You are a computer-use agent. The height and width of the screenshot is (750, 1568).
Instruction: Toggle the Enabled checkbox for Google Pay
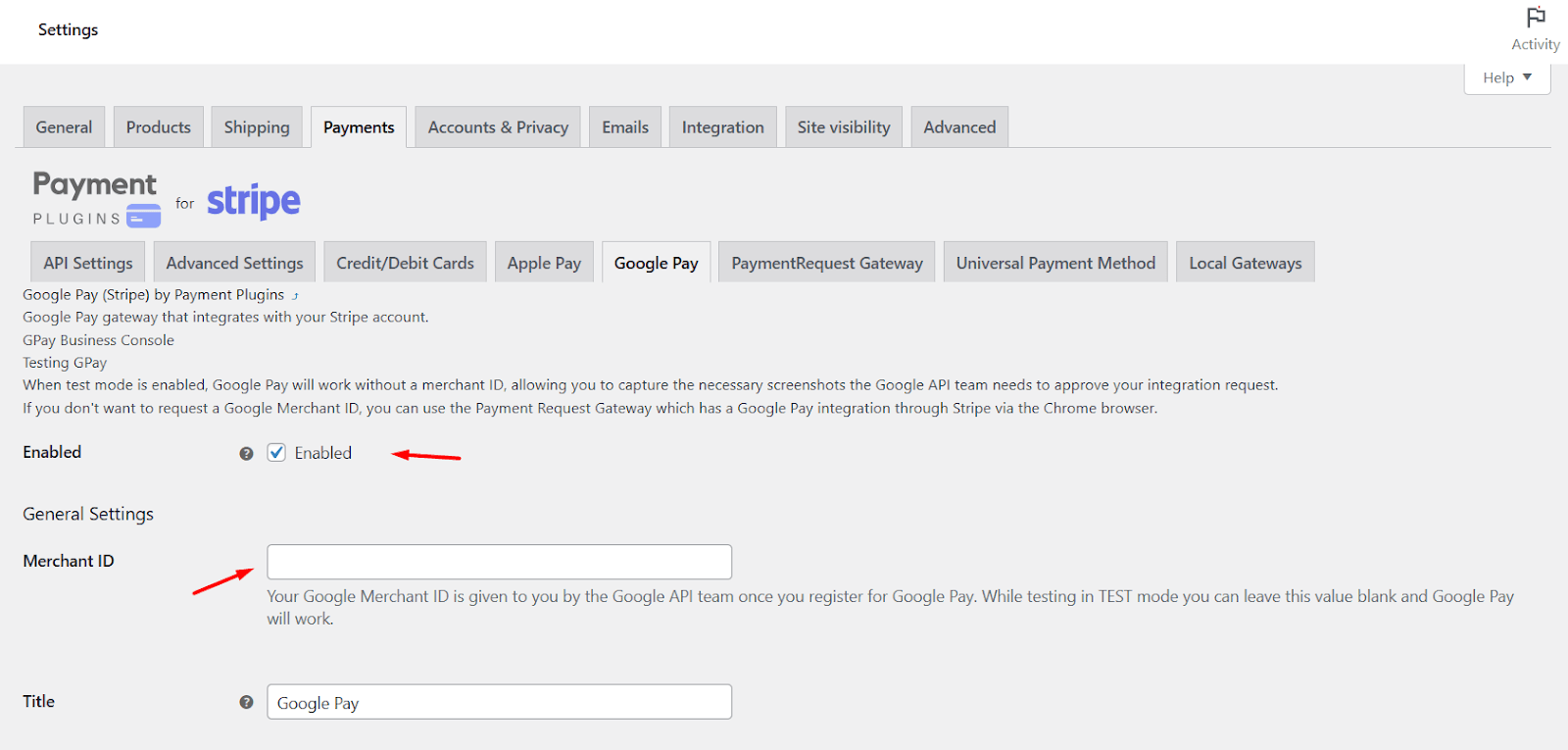point(276,453)
